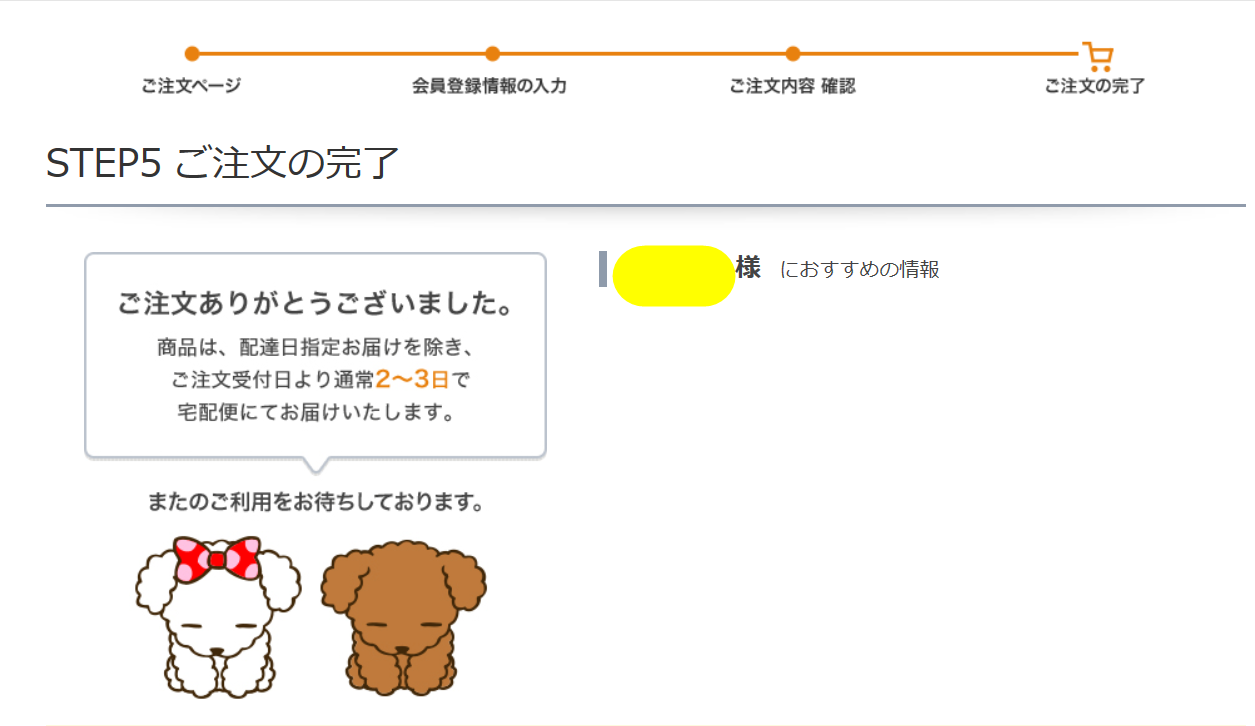Select the second progress step dot
The width and height of the screenshot is (1255, 726).
pos(492,54)
